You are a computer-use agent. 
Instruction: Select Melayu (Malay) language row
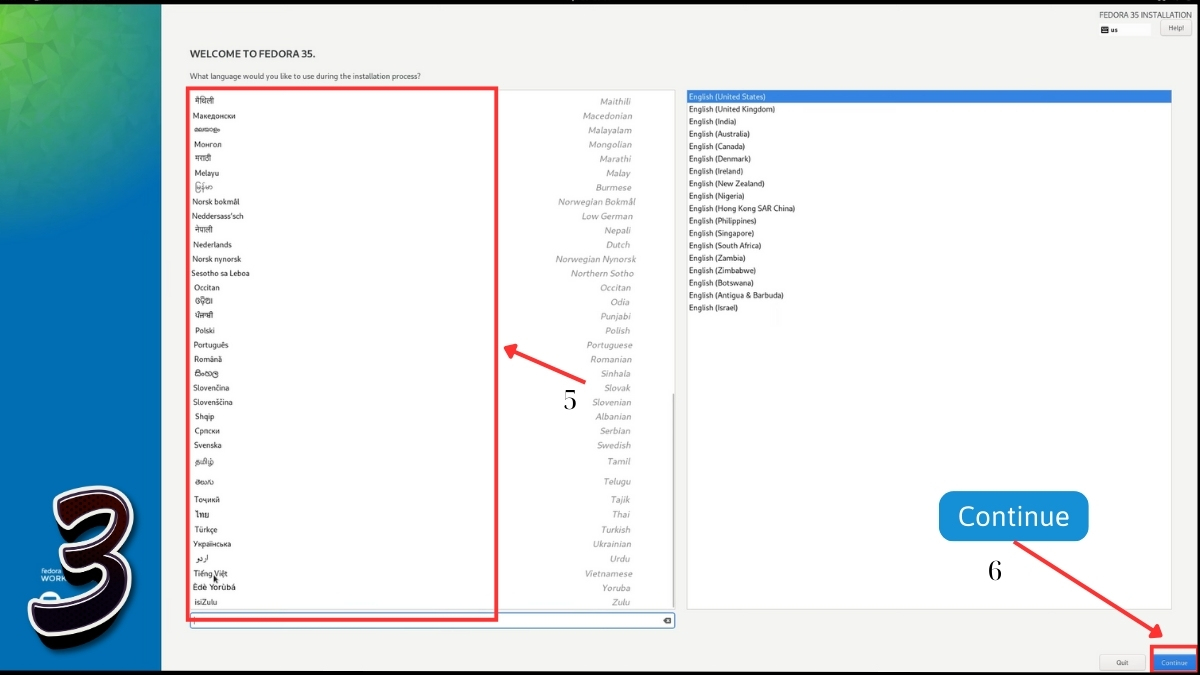pyautogui.click(x=430, y=173)
